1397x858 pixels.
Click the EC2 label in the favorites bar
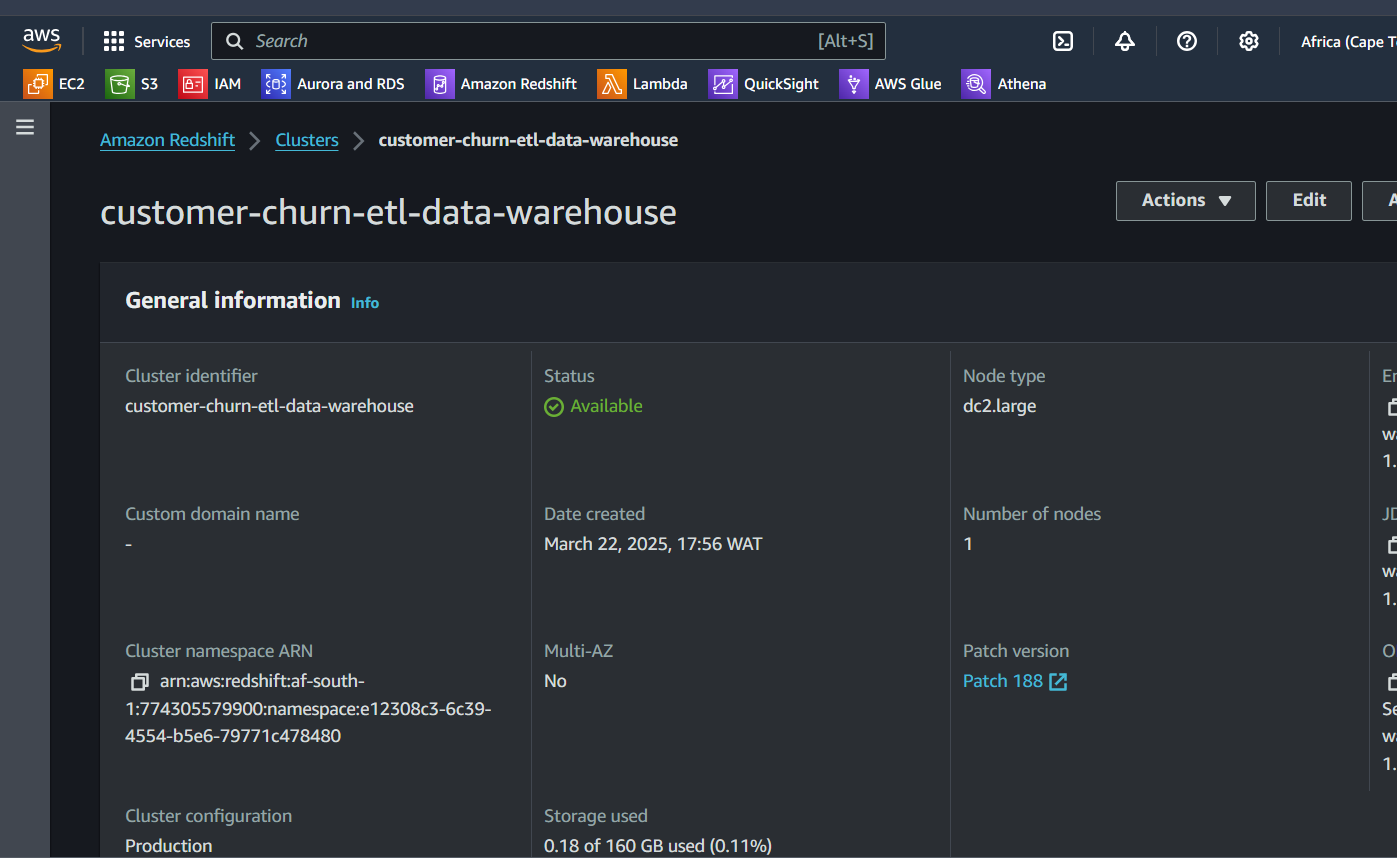[x=72, y=84]
